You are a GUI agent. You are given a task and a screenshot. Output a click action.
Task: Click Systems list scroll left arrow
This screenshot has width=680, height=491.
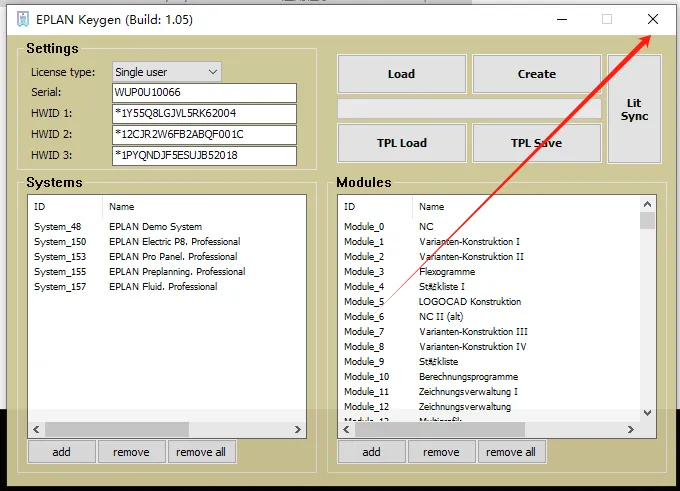pos(36,429)
